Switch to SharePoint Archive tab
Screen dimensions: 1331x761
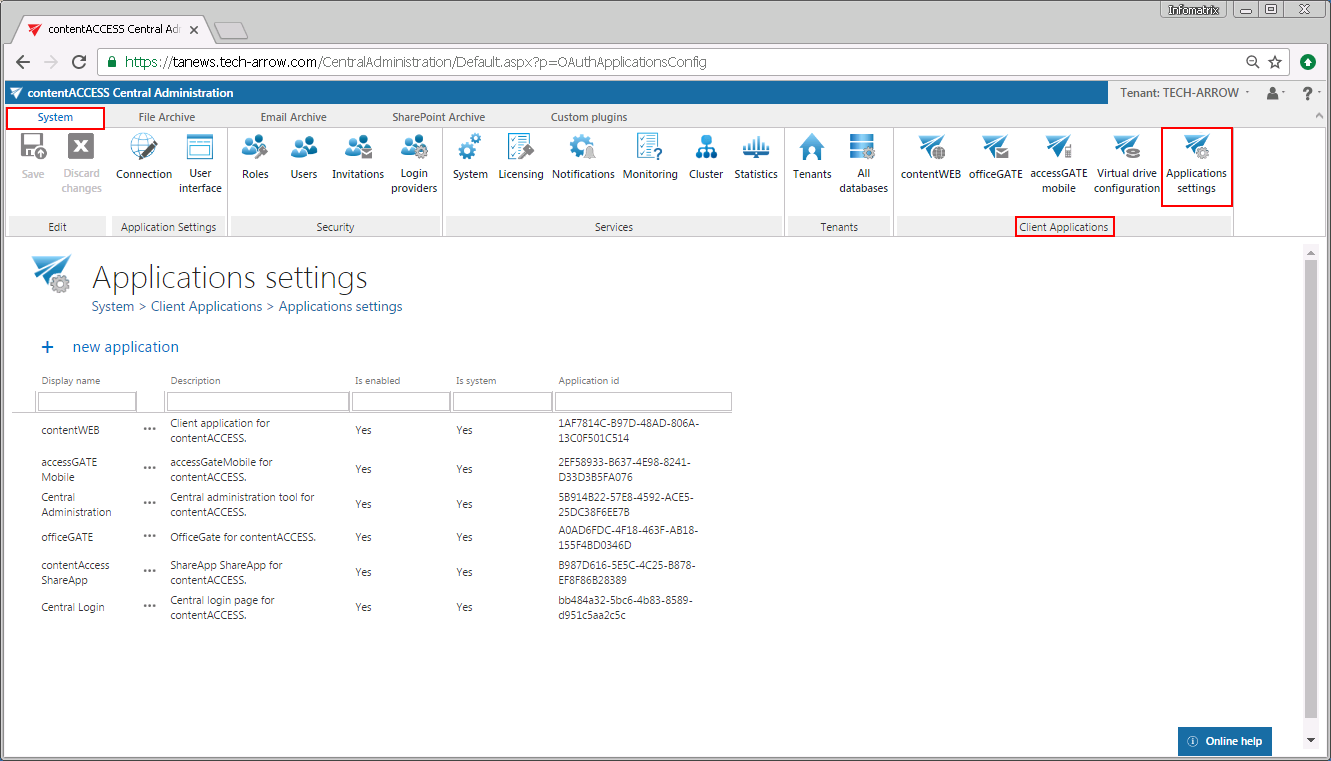(x=438, y=117)
